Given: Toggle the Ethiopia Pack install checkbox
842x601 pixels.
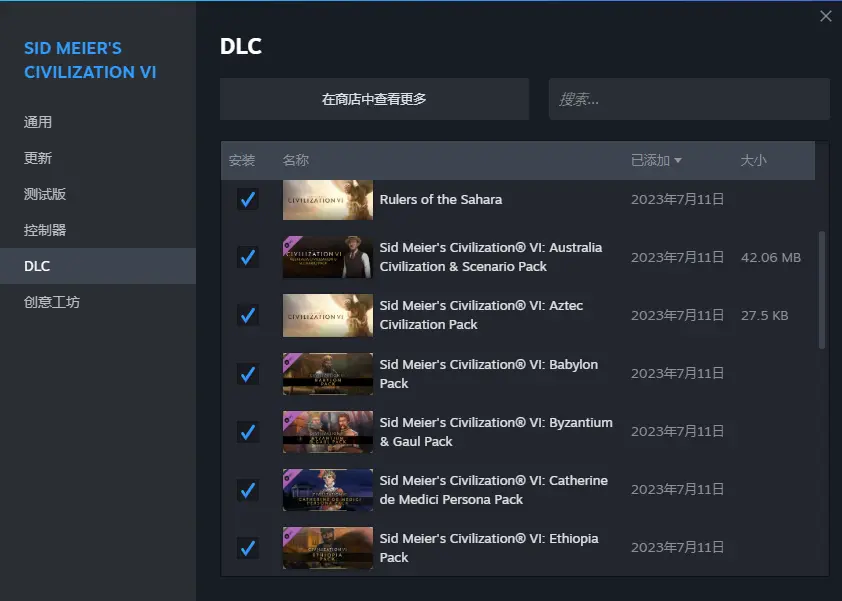Looking at the screenshot, I should pyautogui.click(x=248, y=548).
